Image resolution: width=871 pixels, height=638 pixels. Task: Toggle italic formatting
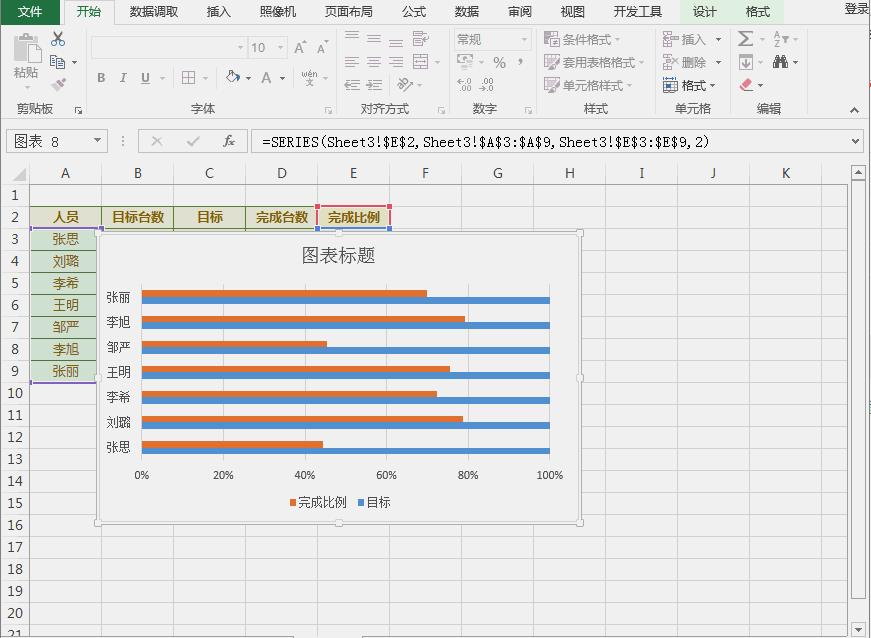pyautogui.click(x=123, y=77)
